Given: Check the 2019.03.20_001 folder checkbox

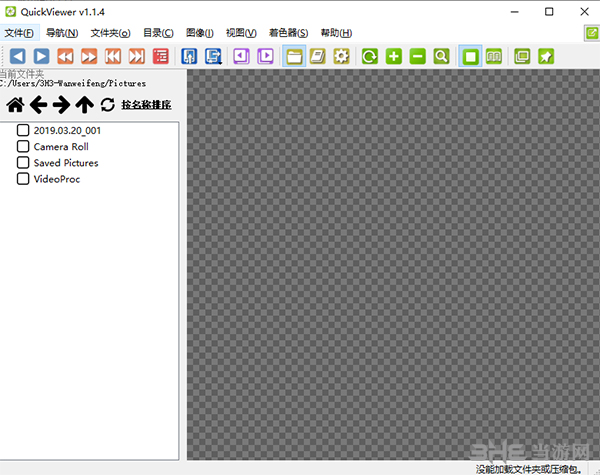Looking at the screenshot, I should point(23,130).
